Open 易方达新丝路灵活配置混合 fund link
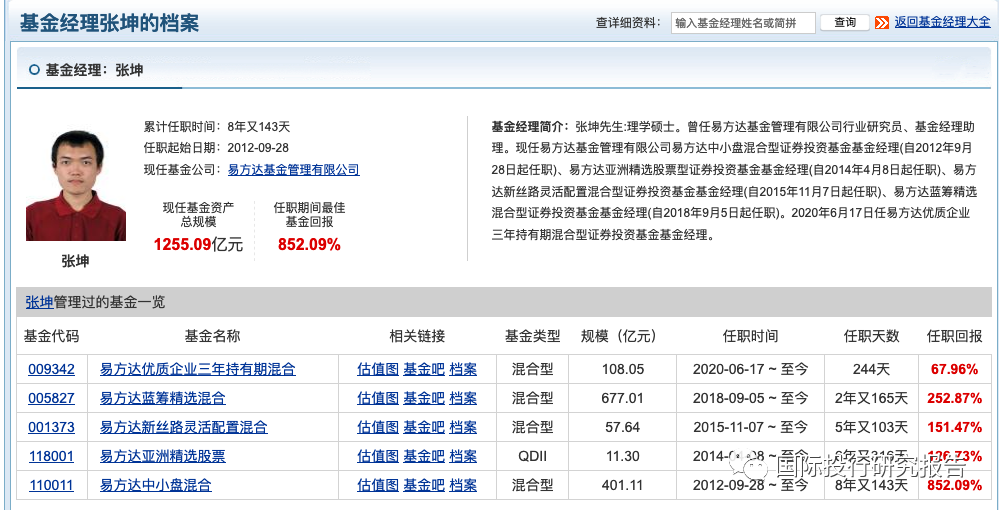 183,427
